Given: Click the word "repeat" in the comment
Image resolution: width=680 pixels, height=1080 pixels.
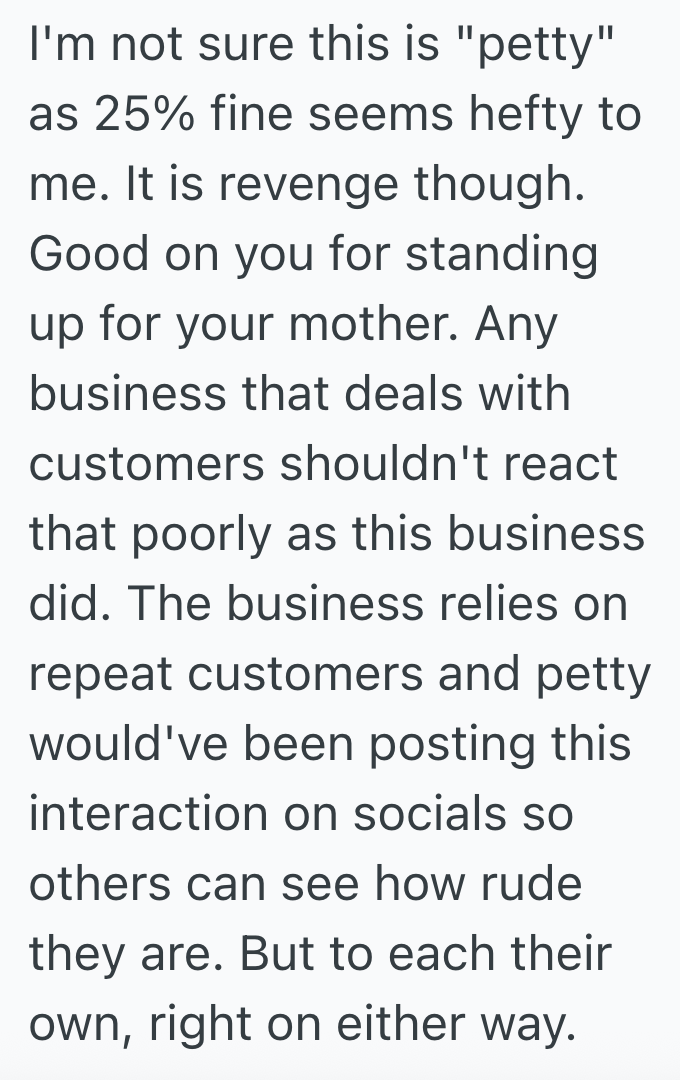Looking at the screenshot, I should (102, 675).
